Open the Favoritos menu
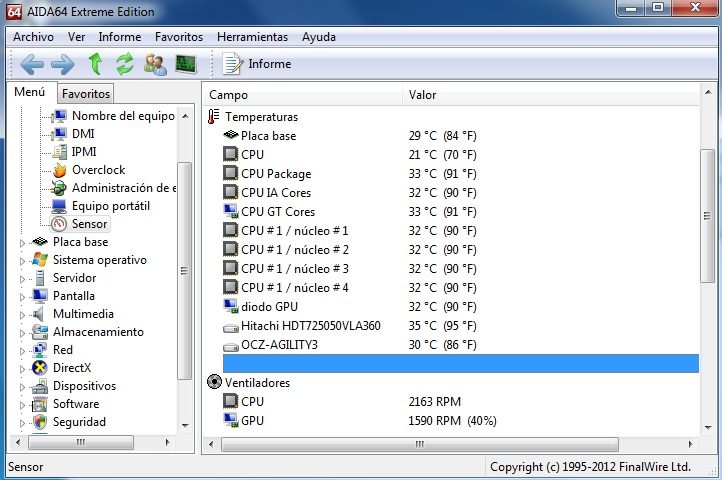 click(x=178, y=37)
